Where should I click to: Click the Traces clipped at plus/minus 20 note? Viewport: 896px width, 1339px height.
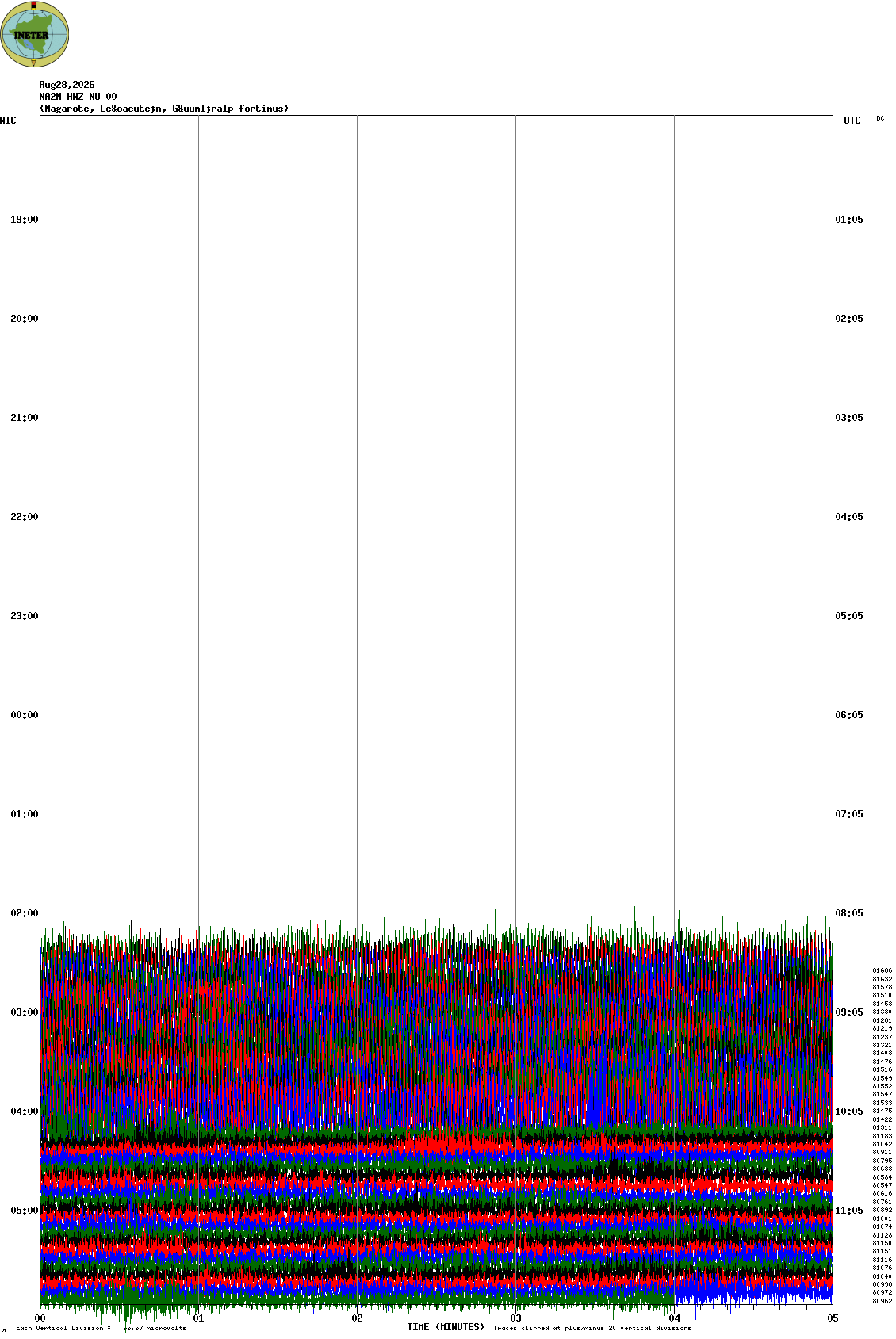click(x=592, y=1328)
